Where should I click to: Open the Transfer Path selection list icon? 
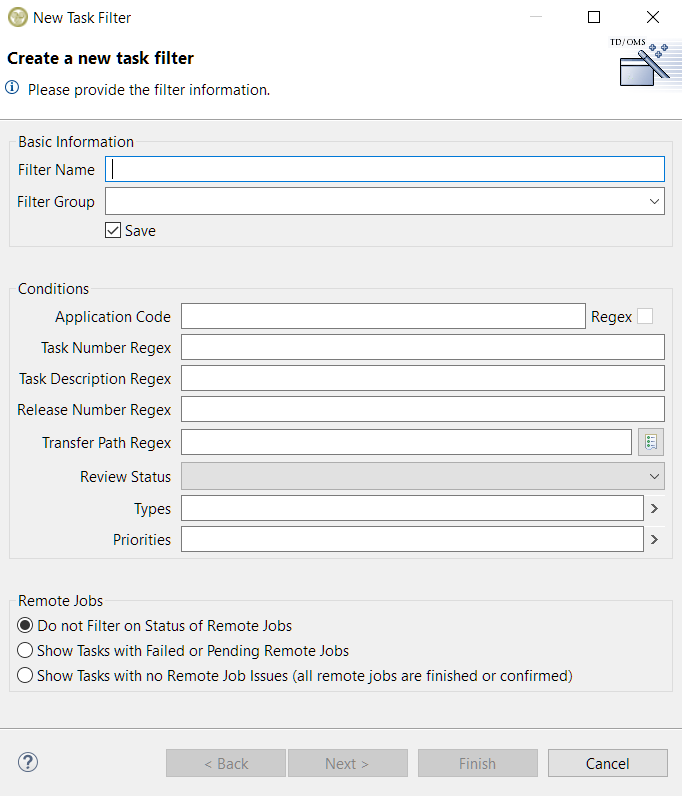[651, 442]
